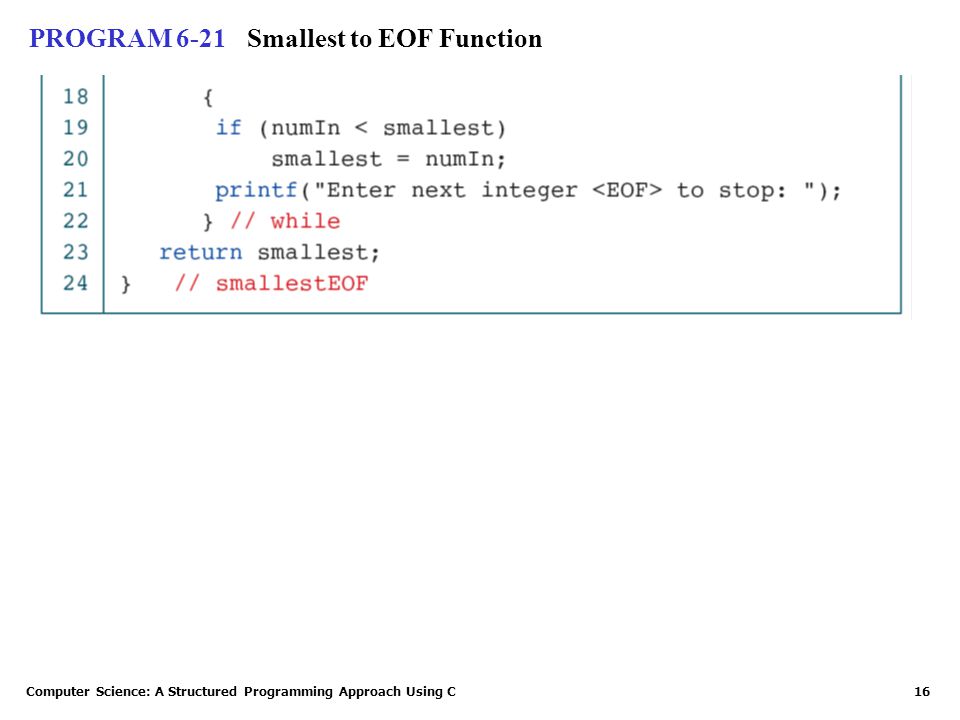
Task: Click the '// while' comment
Action: (x=285, y=221)
